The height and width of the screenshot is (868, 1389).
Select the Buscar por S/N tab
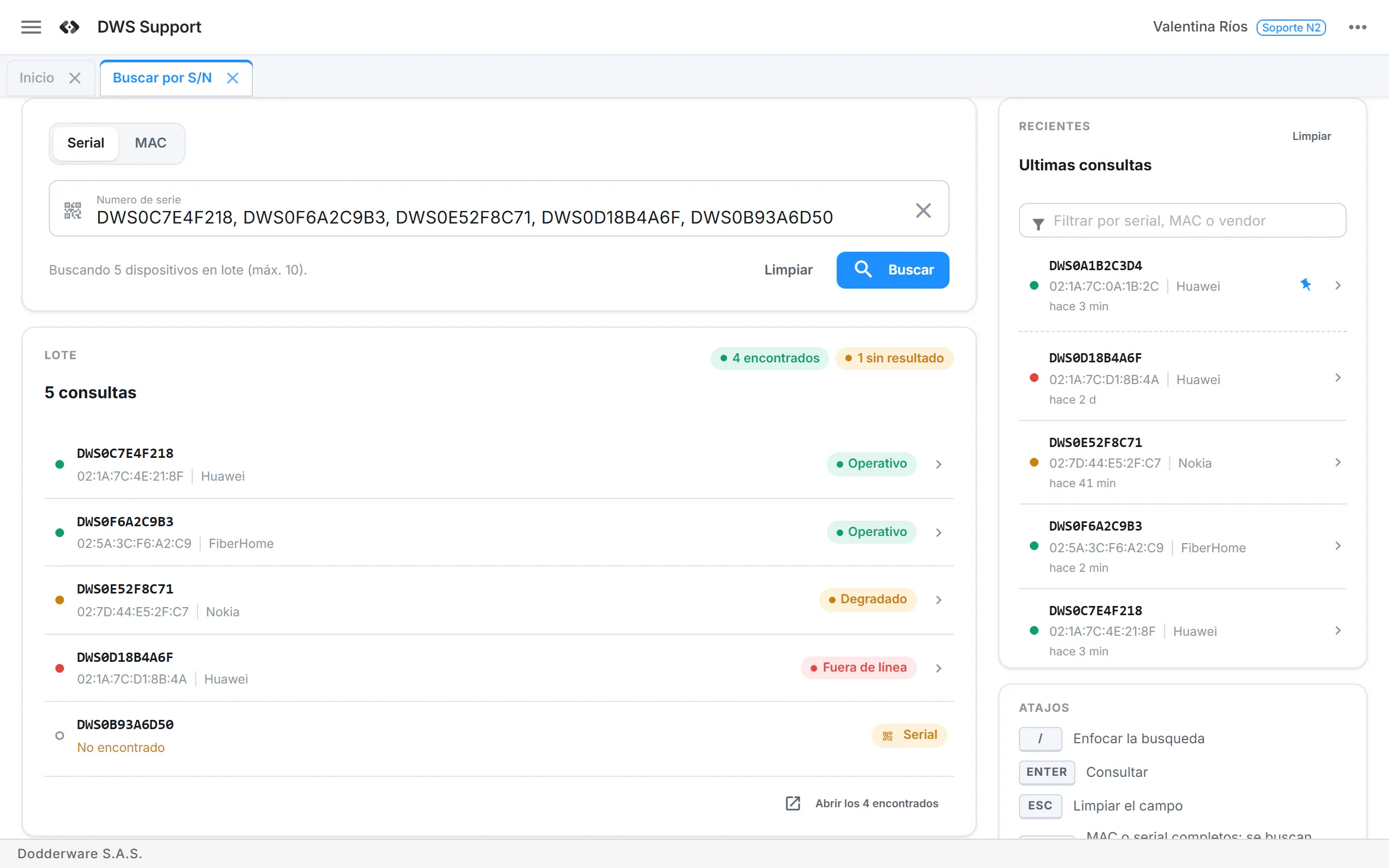point(162,78)
